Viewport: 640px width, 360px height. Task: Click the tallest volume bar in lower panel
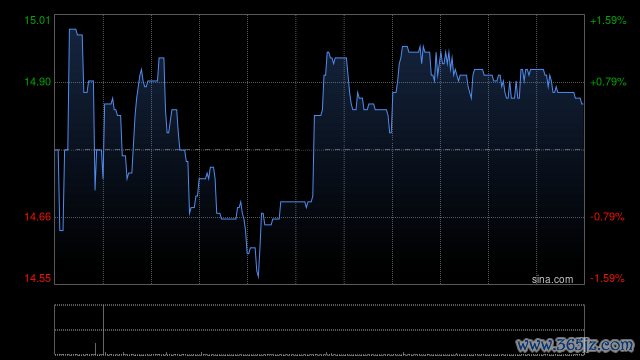[x=103, y=329]
